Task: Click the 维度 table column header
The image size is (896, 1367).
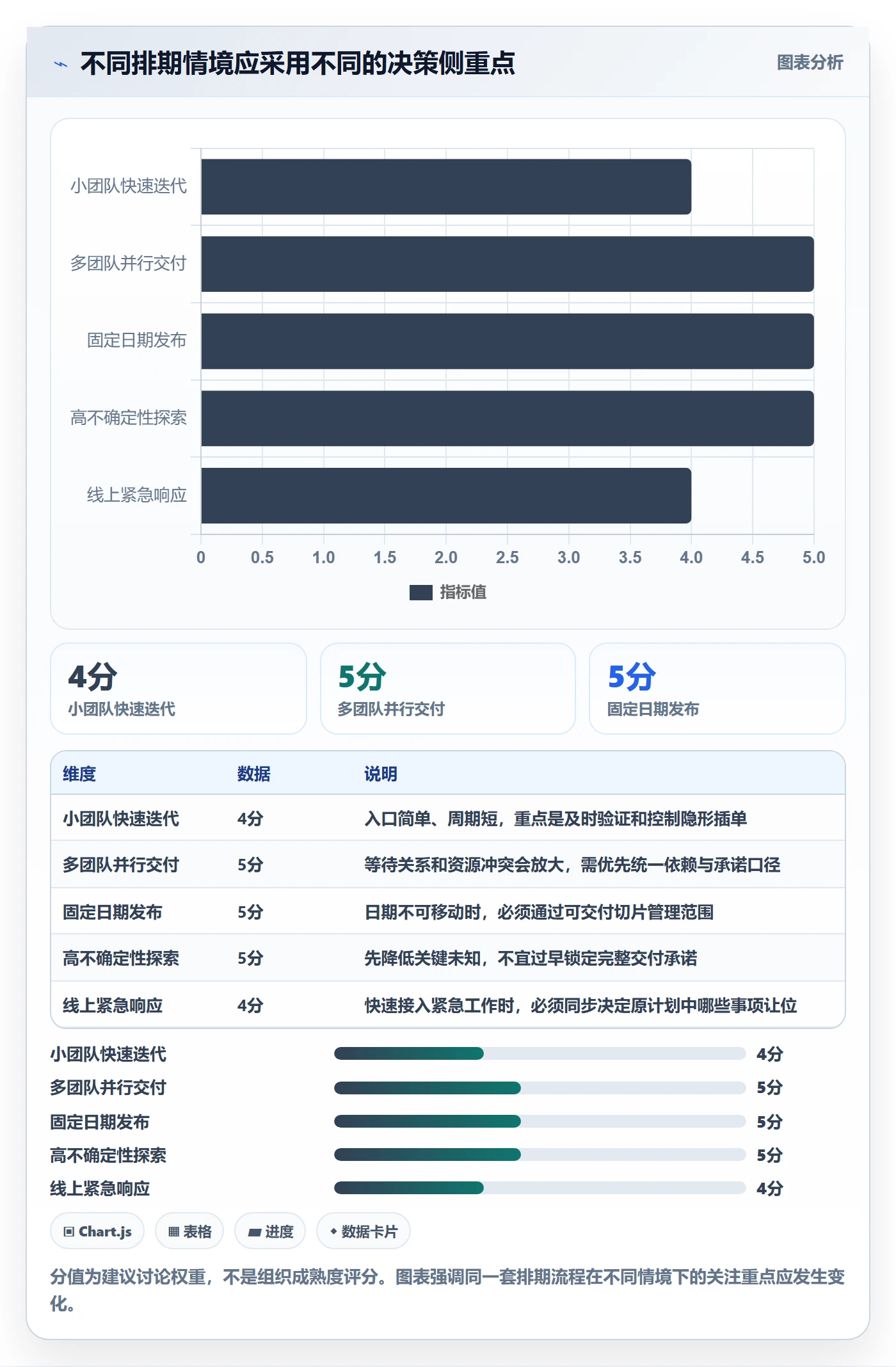Action: coord(79,774)
